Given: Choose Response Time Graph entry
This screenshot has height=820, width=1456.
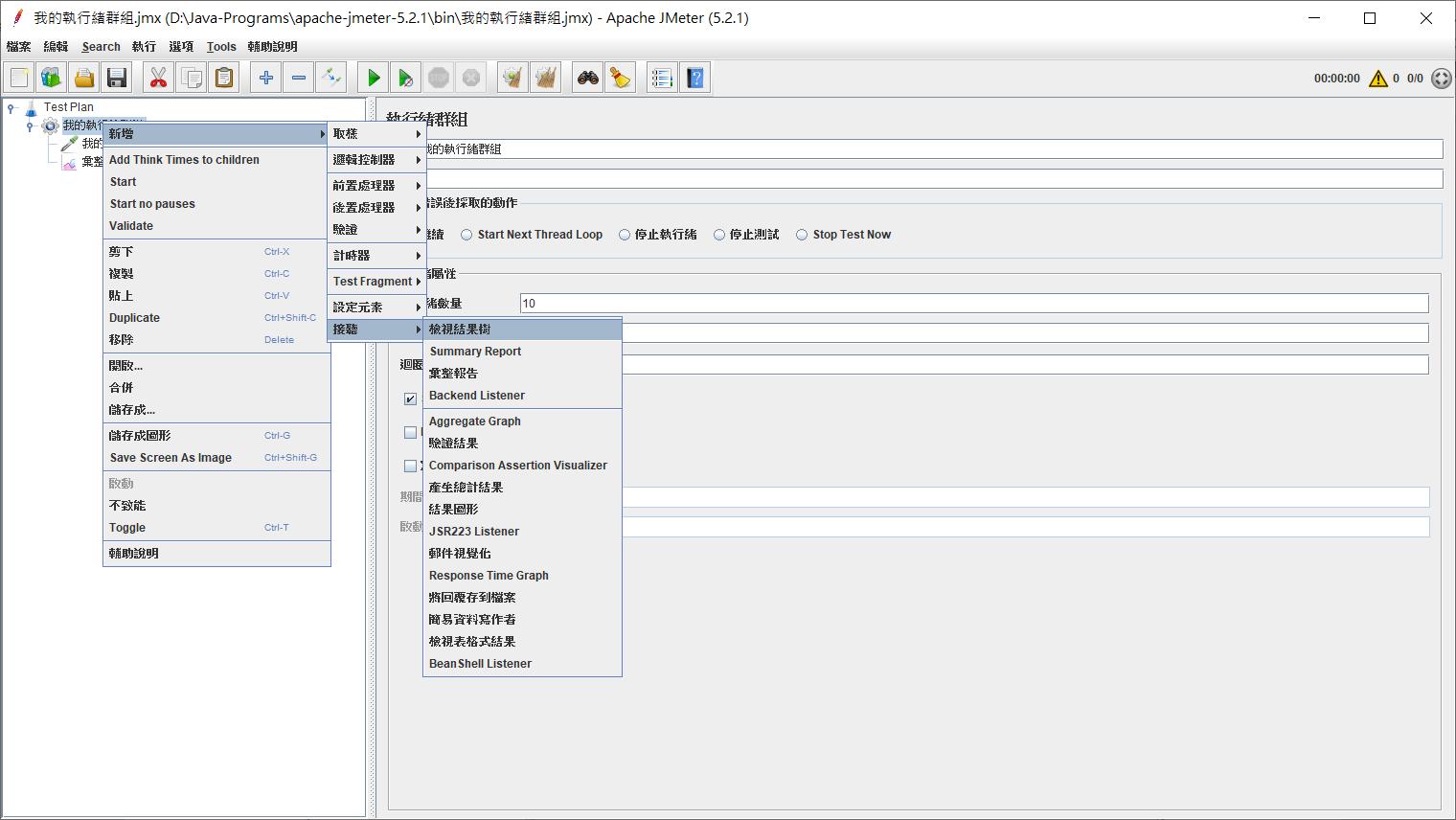Looking at the screenshot, I should (x=523, y=576).
